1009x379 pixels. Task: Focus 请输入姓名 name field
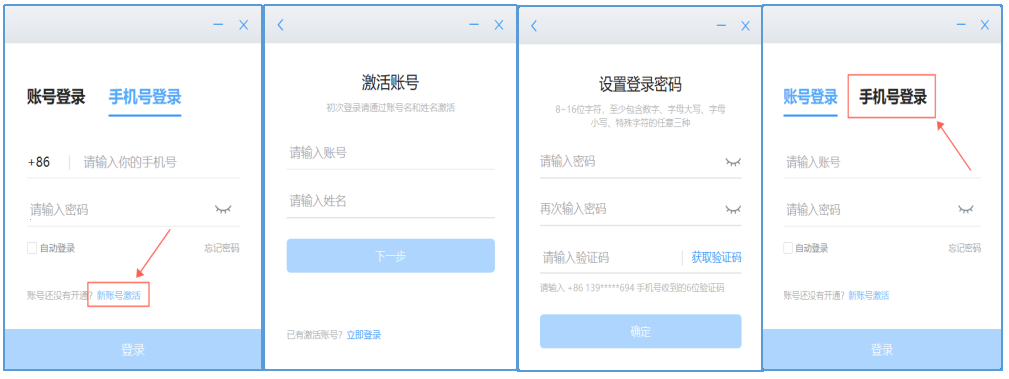pyautogui.click(x=391, y=201)
